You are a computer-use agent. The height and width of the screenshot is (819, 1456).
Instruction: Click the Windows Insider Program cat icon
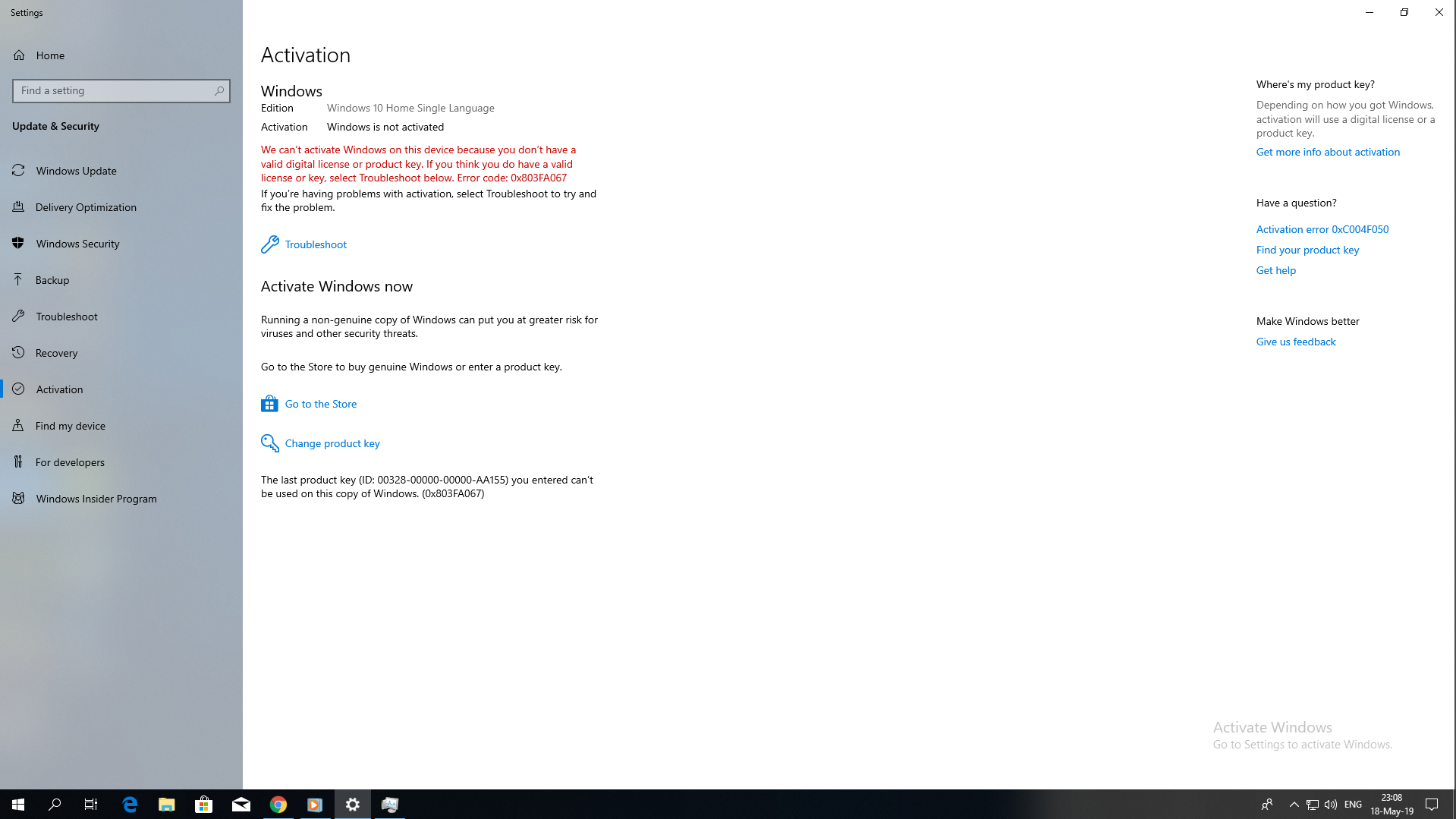pyautogui.click(x=19, y=499)
